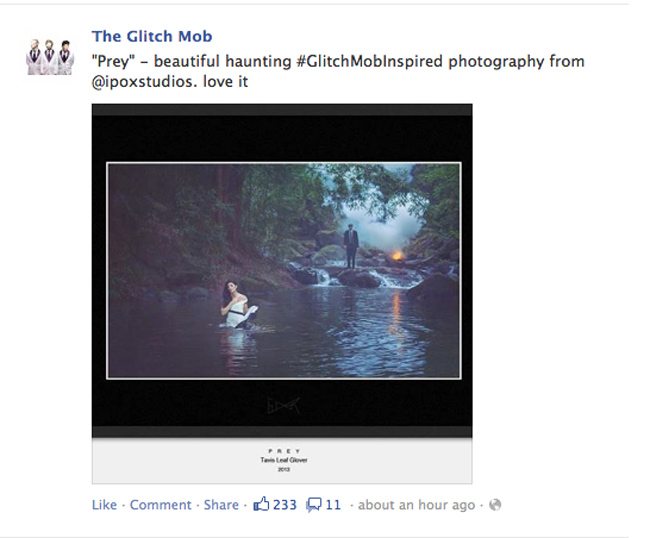Click the comment speech bubble icon
Image resolution: width=650 pixels, height=538 pixels.
click(313, 505)
